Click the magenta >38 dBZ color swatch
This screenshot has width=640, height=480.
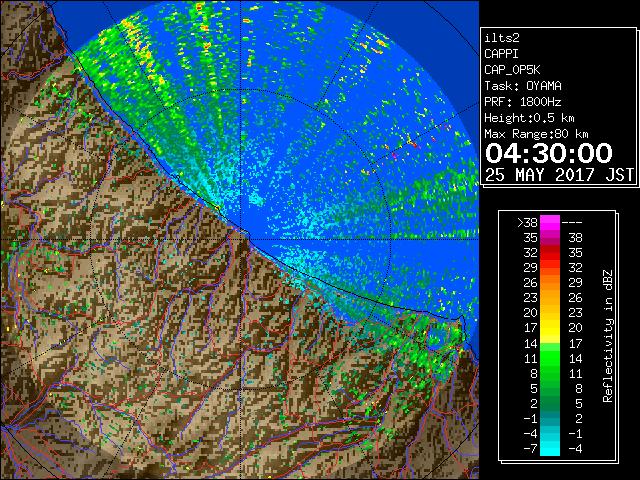pos(550,222)
